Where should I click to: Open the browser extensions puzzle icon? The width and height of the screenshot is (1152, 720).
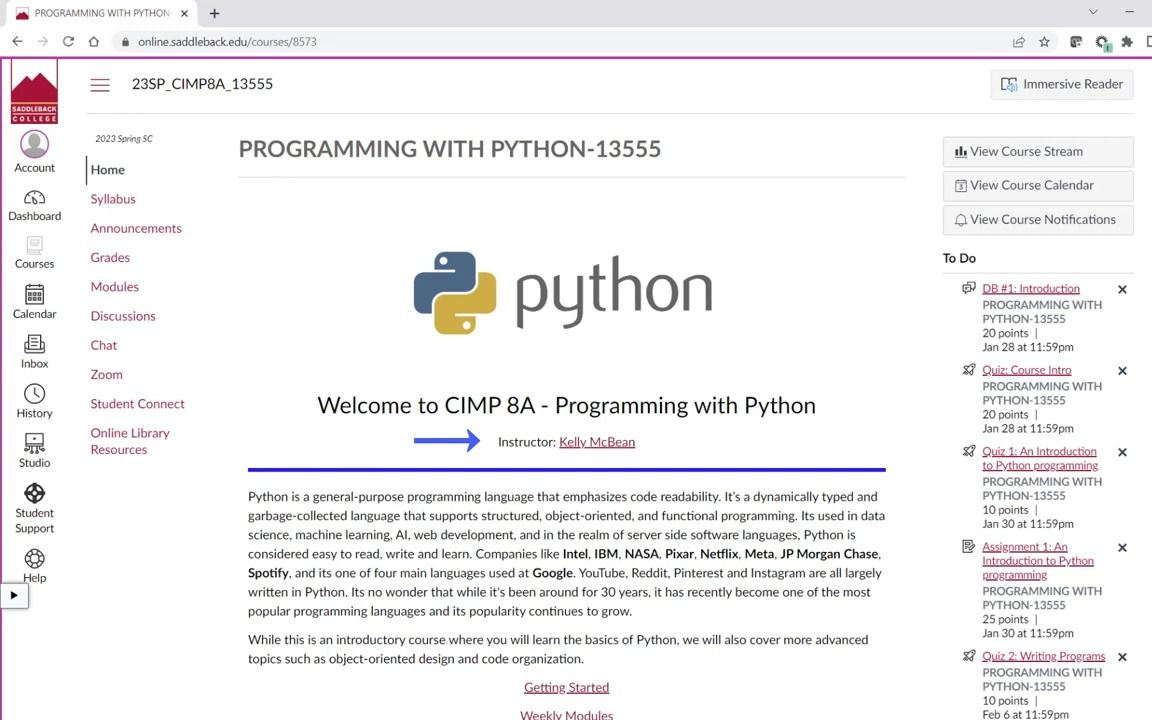[x=1127, y=42]
